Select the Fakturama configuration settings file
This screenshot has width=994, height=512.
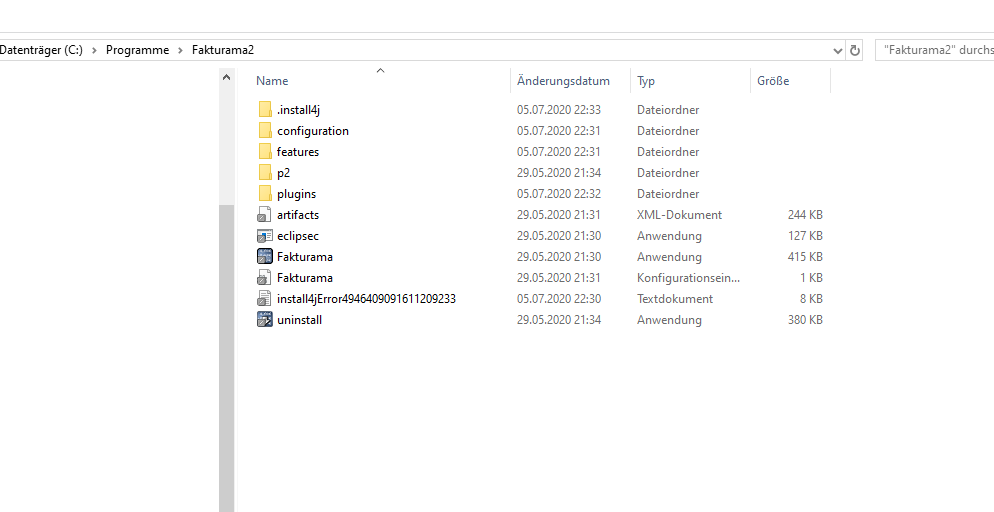[x=304, y=278]
